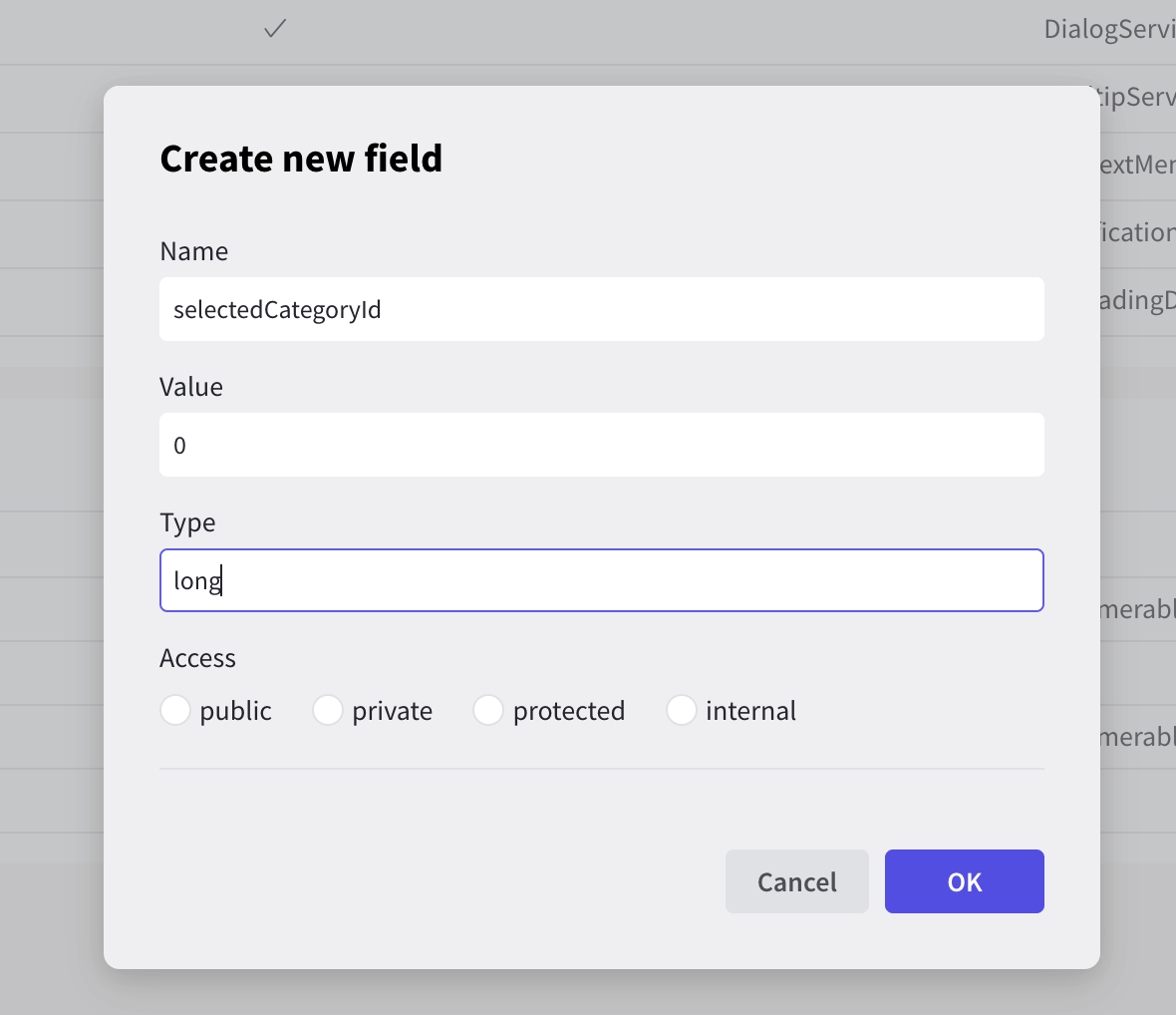Click the Type field containing long
Viewport: 1176px width, 1015px height.
point(601,580)
